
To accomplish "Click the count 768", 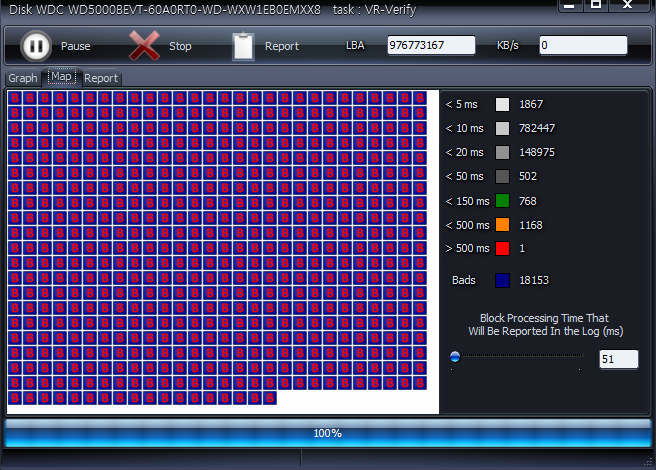I will pos(528,201).
